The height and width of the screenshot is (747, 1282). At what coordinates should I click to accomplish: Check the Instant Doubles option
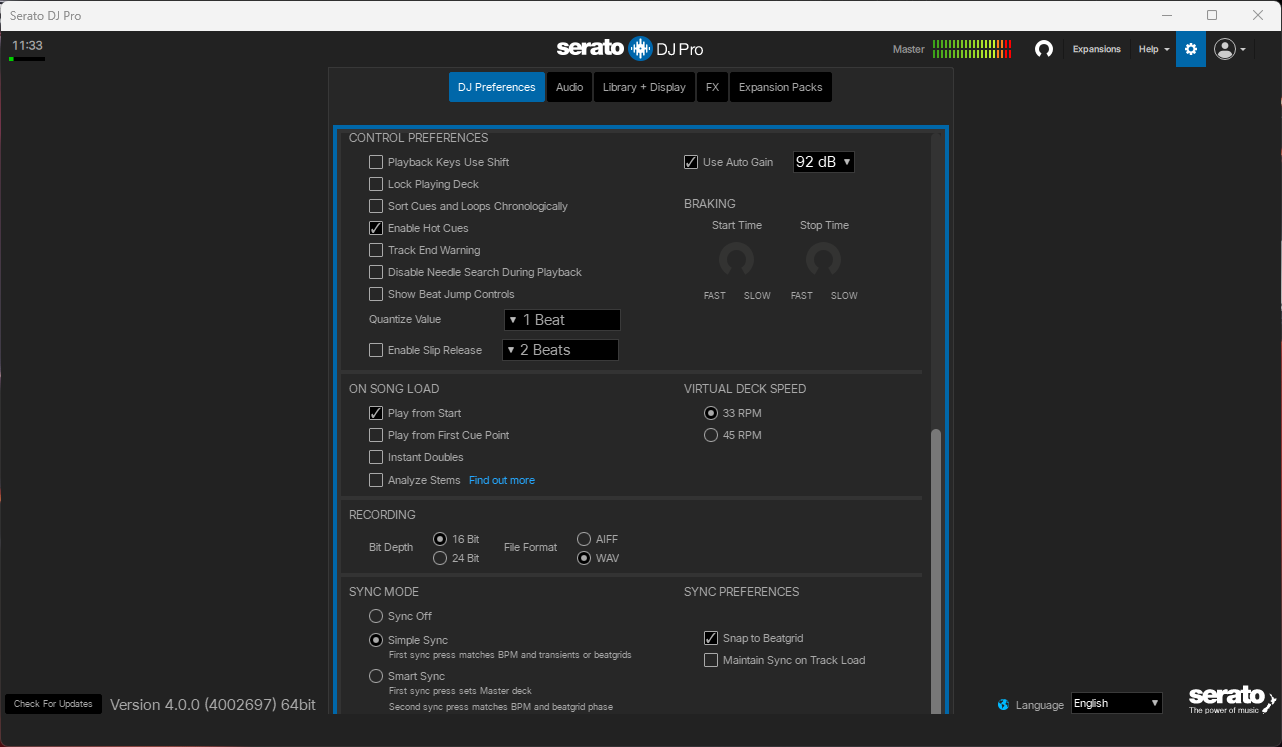[376, 457]
